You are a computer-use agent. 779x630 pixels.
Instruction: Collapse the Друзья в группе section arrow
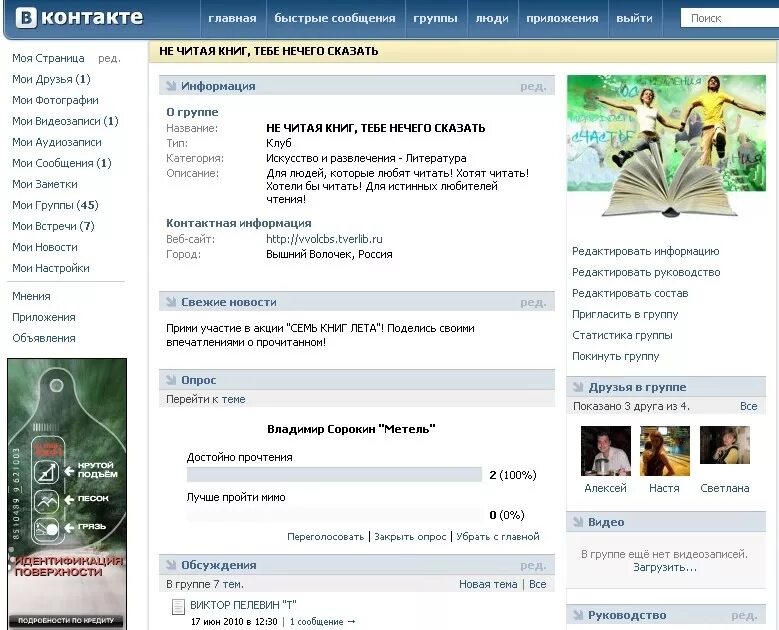[578, 387]
